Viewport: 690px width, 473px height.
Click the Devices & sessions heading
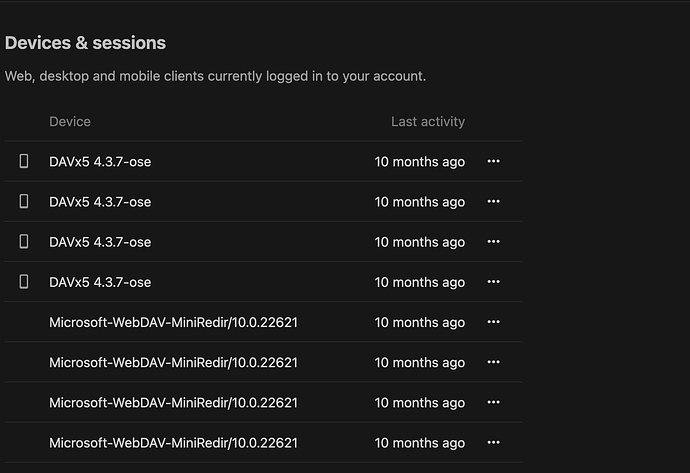click(x=85, y=43)
